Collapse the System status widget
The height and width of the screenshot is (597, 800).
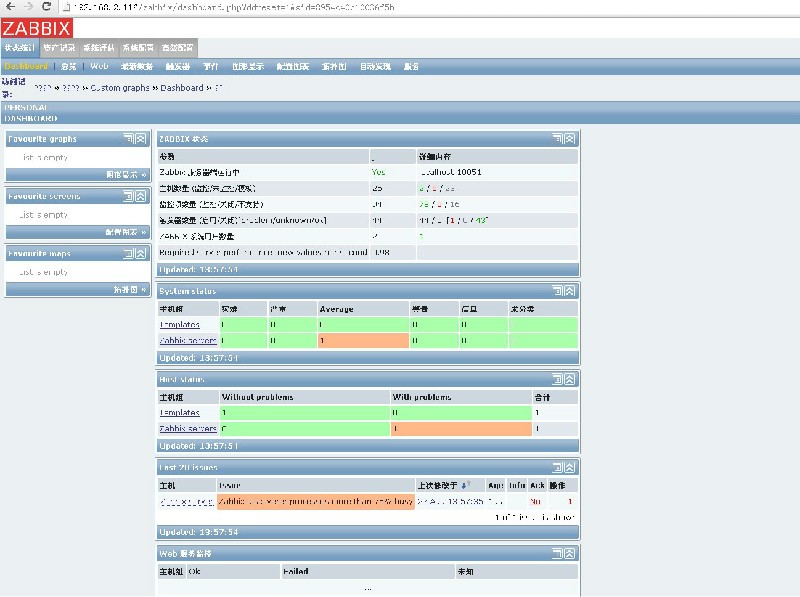point(569,291)
